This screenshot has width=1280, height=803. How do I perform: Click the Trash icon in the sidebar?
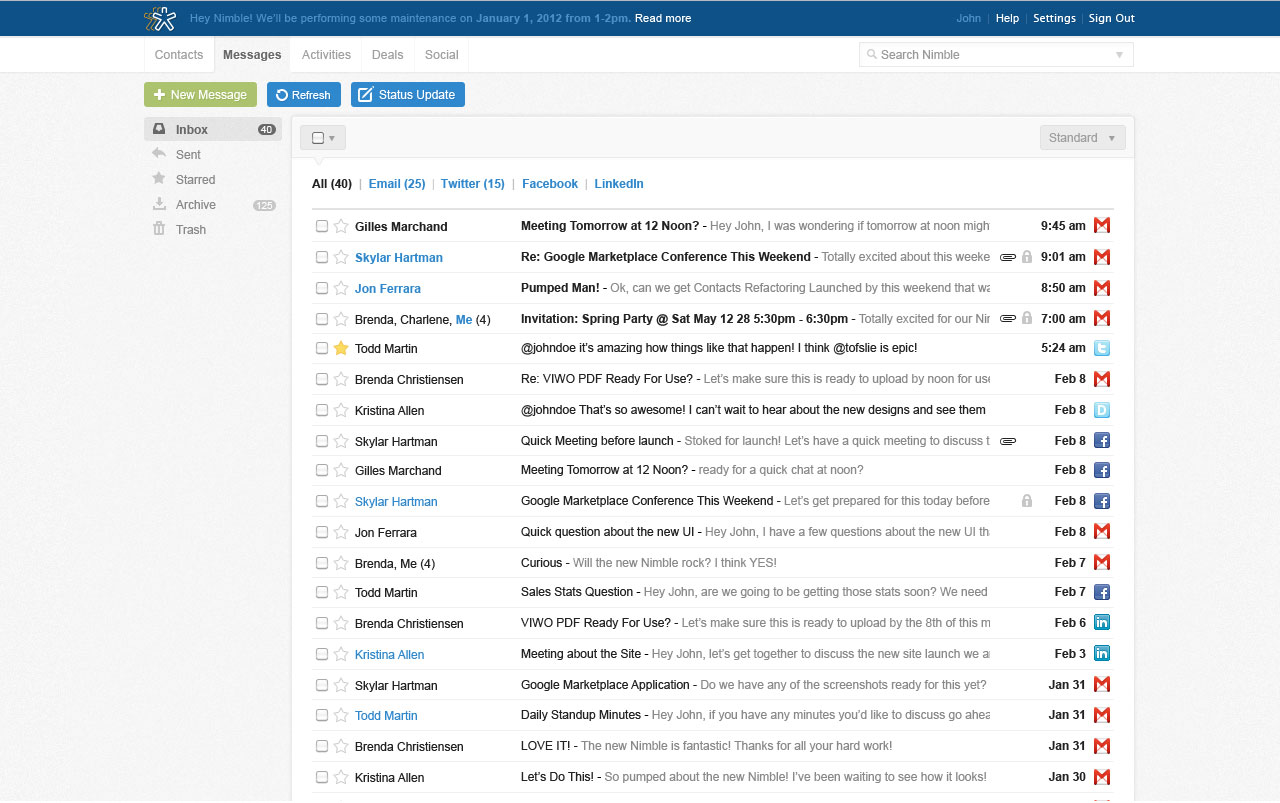pyautogui.click(x=159, y=229)
